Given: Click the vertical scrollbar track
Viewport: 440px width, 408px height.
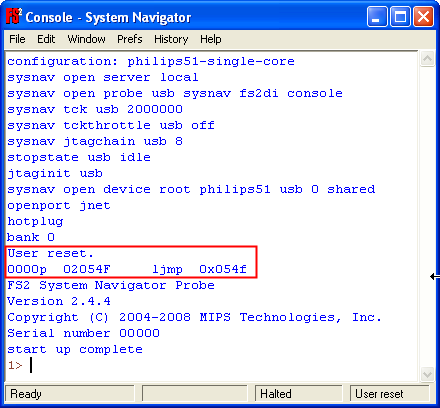Looking at the screenshot, I should point(427,217).
